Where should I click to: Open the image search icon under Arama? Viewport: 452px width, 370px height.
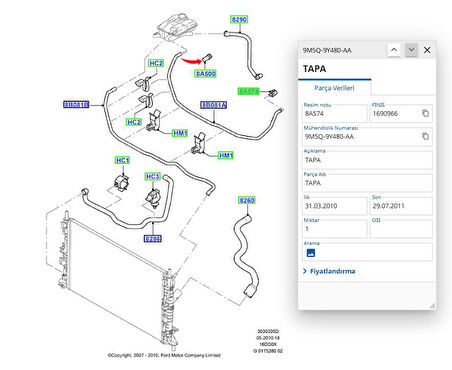(x=310, y=253)
